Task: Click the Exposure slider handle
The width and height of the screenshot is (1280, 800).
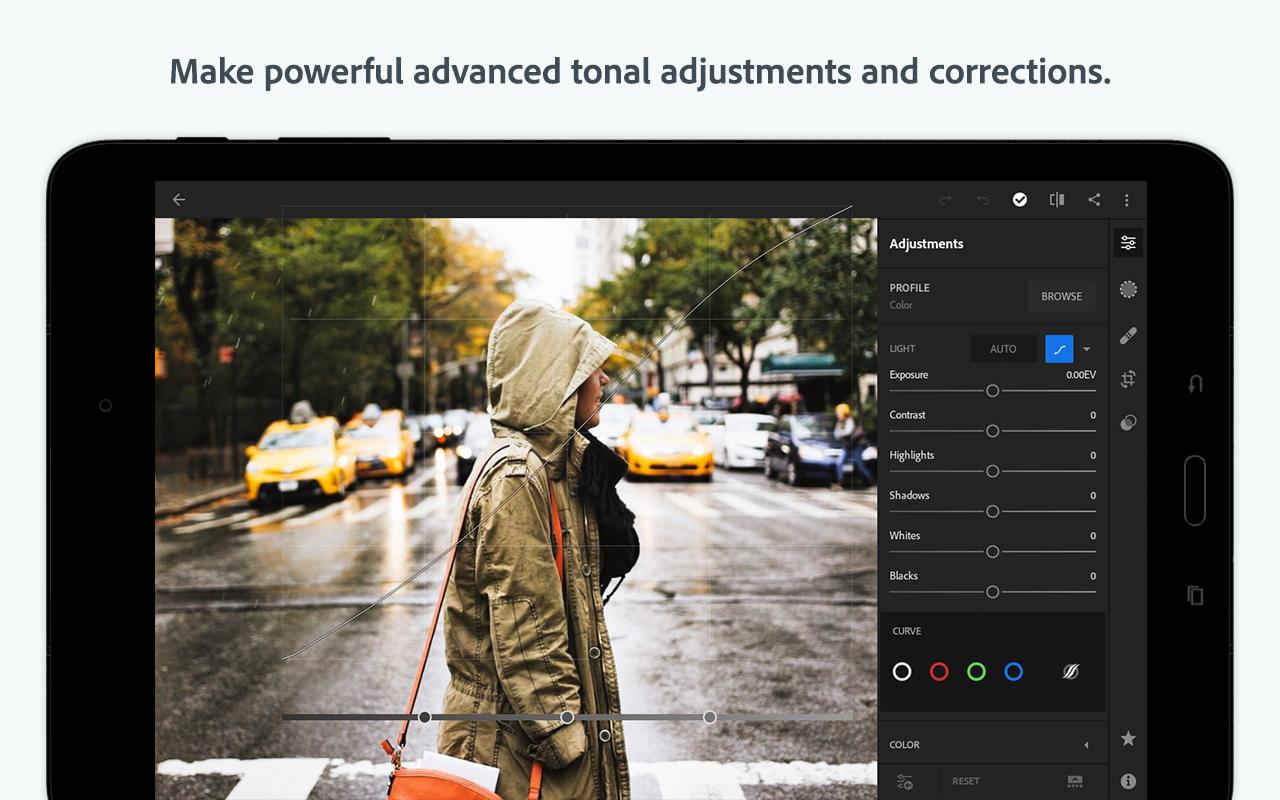Action: coord(993,391)
